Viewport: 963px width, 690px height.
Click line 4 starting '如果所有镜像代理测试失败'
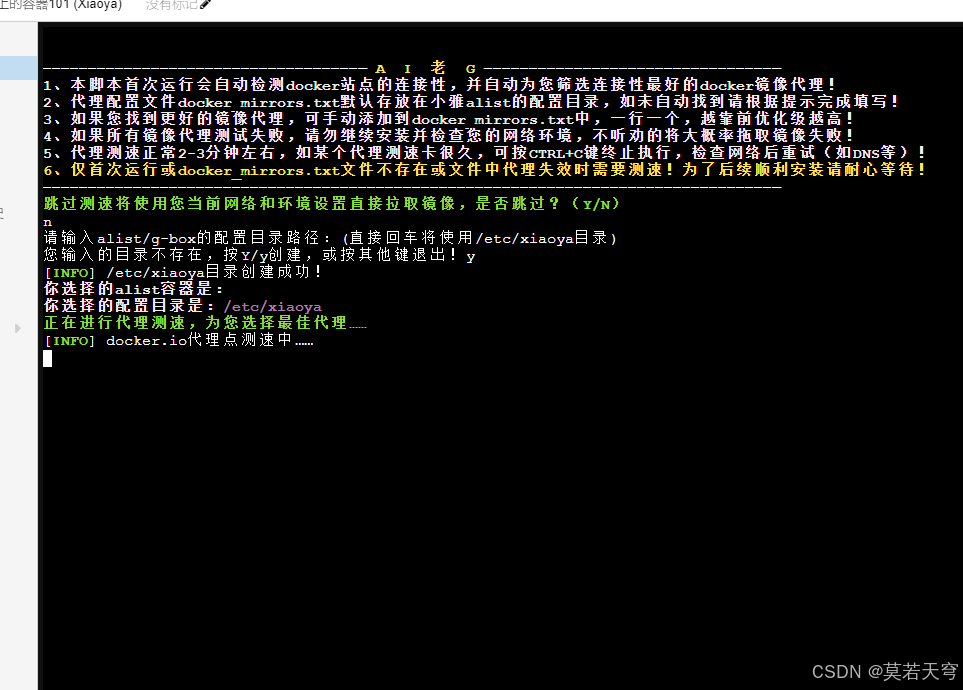pos(449,135)
